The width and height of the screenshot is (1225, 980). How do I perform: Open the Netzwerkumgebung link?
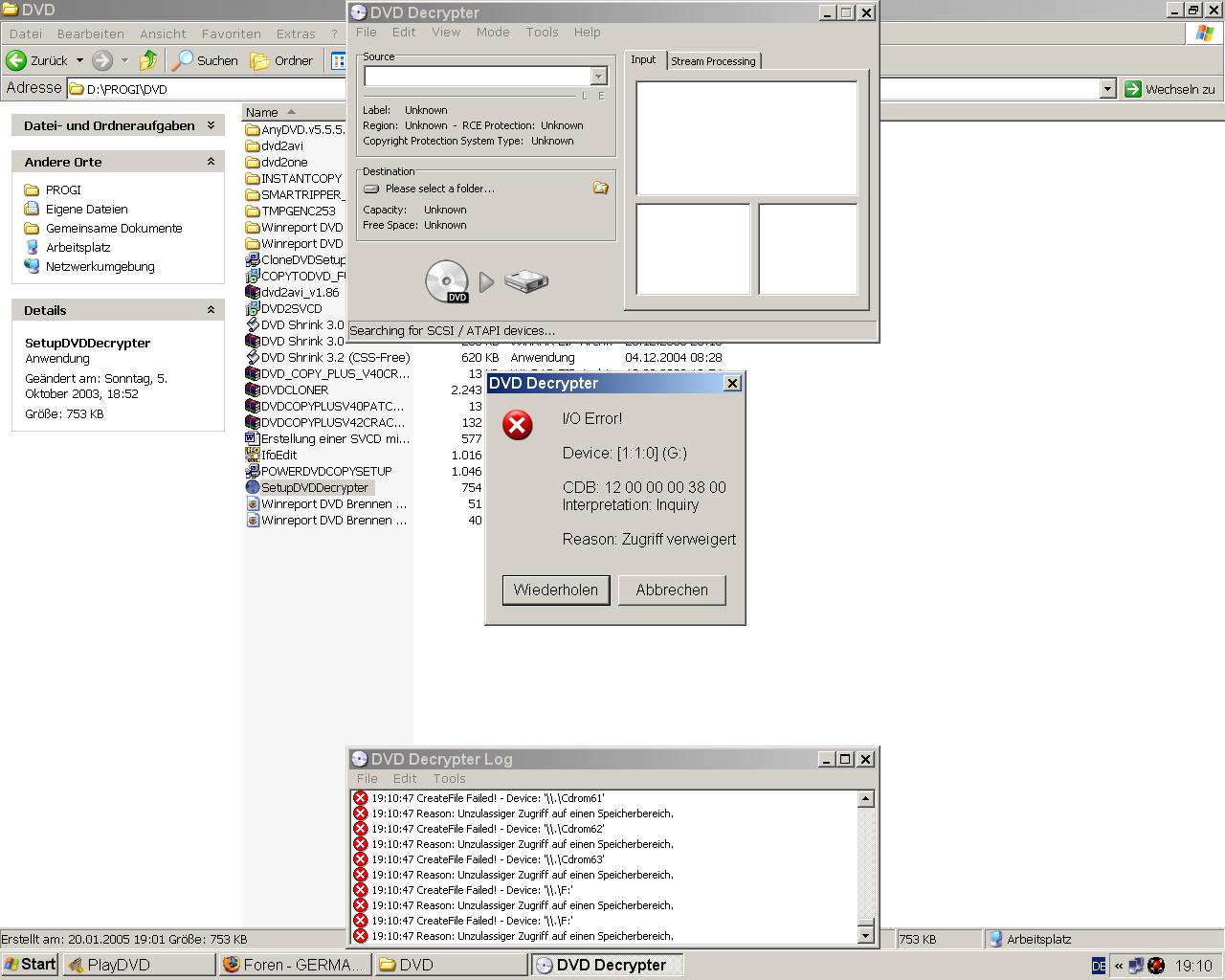pyautogui.click(x=100, y=266)
